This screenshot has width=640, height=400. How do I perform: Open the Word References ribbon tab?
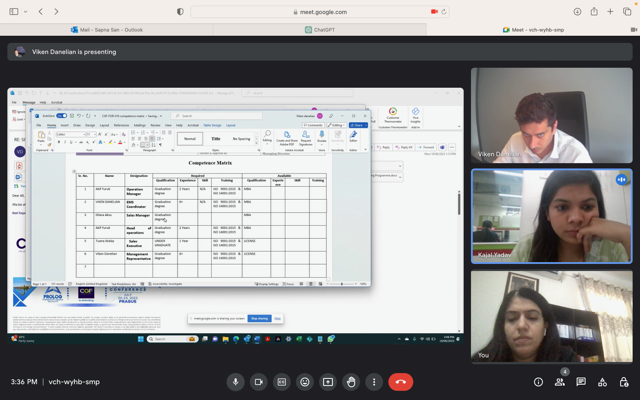point(121,125)
